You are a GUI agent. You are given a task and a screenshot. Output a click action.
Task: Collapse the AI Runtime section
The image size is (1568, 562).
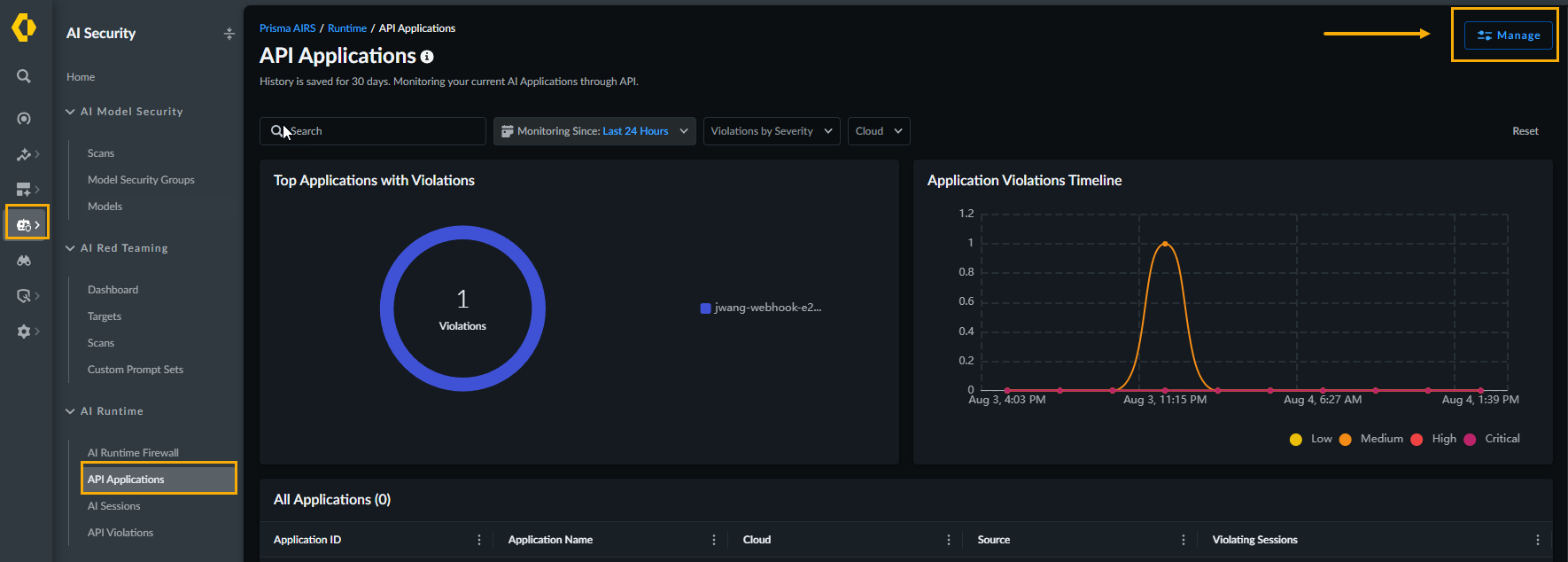click(x=70, y=411)
